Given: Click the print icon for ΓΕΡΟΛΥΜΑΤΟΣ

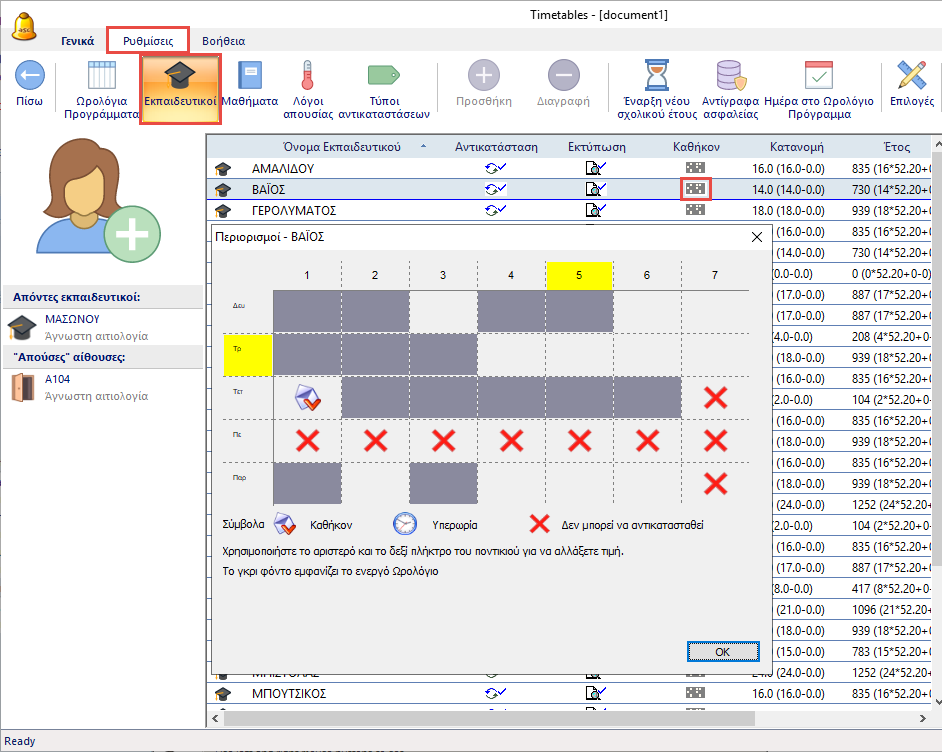Looking at the screenshot, I should pyautogui.click(x=595, y=210).
